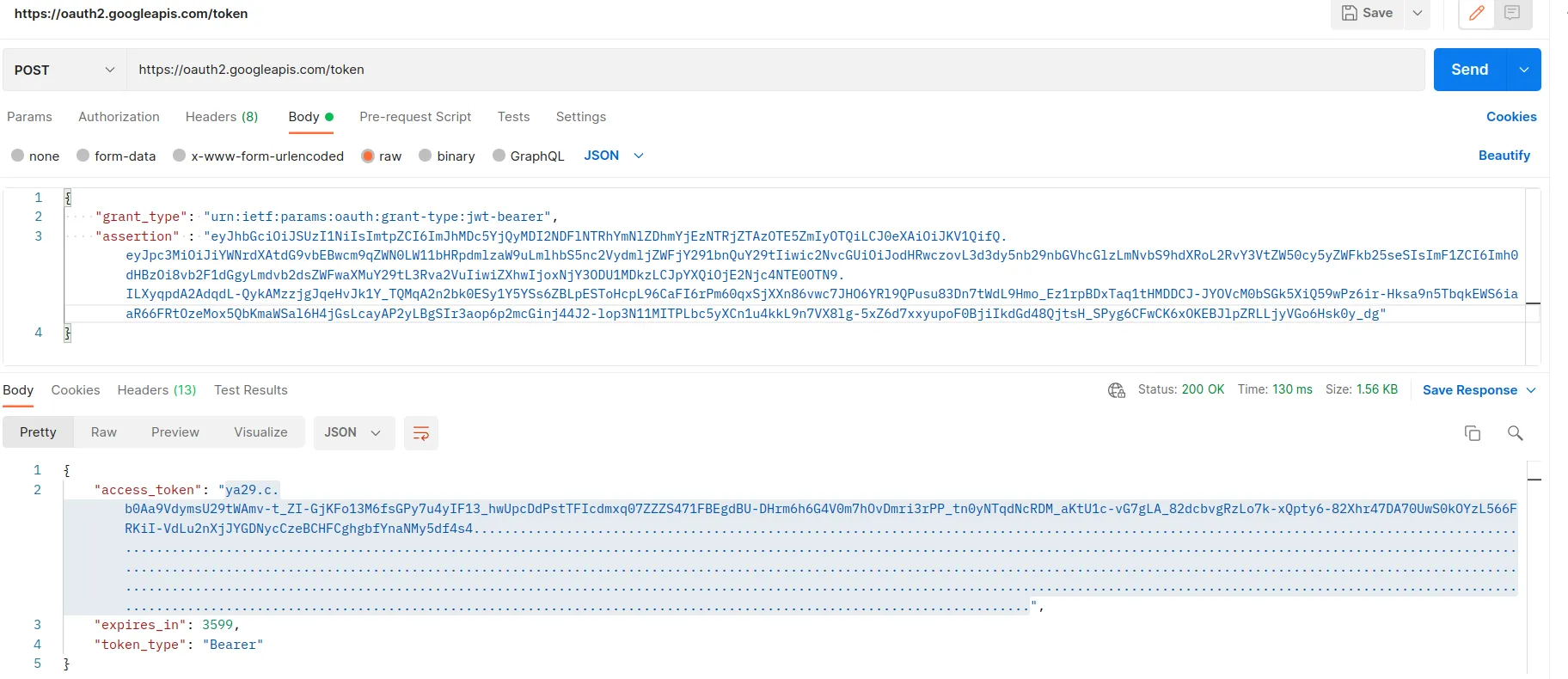
Task: Click the Status: 200 OK text
Action: tap(1181, 389)
